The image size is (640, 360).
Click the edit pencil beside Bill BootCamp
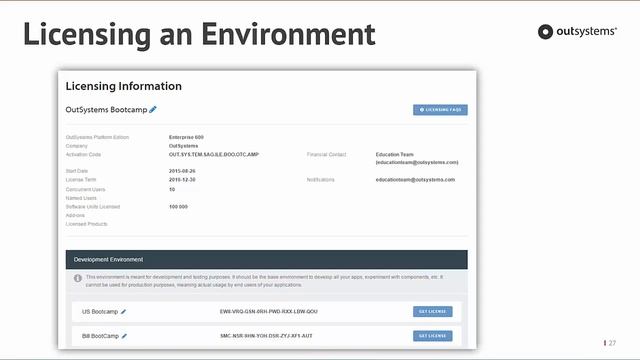pos(124,336)
